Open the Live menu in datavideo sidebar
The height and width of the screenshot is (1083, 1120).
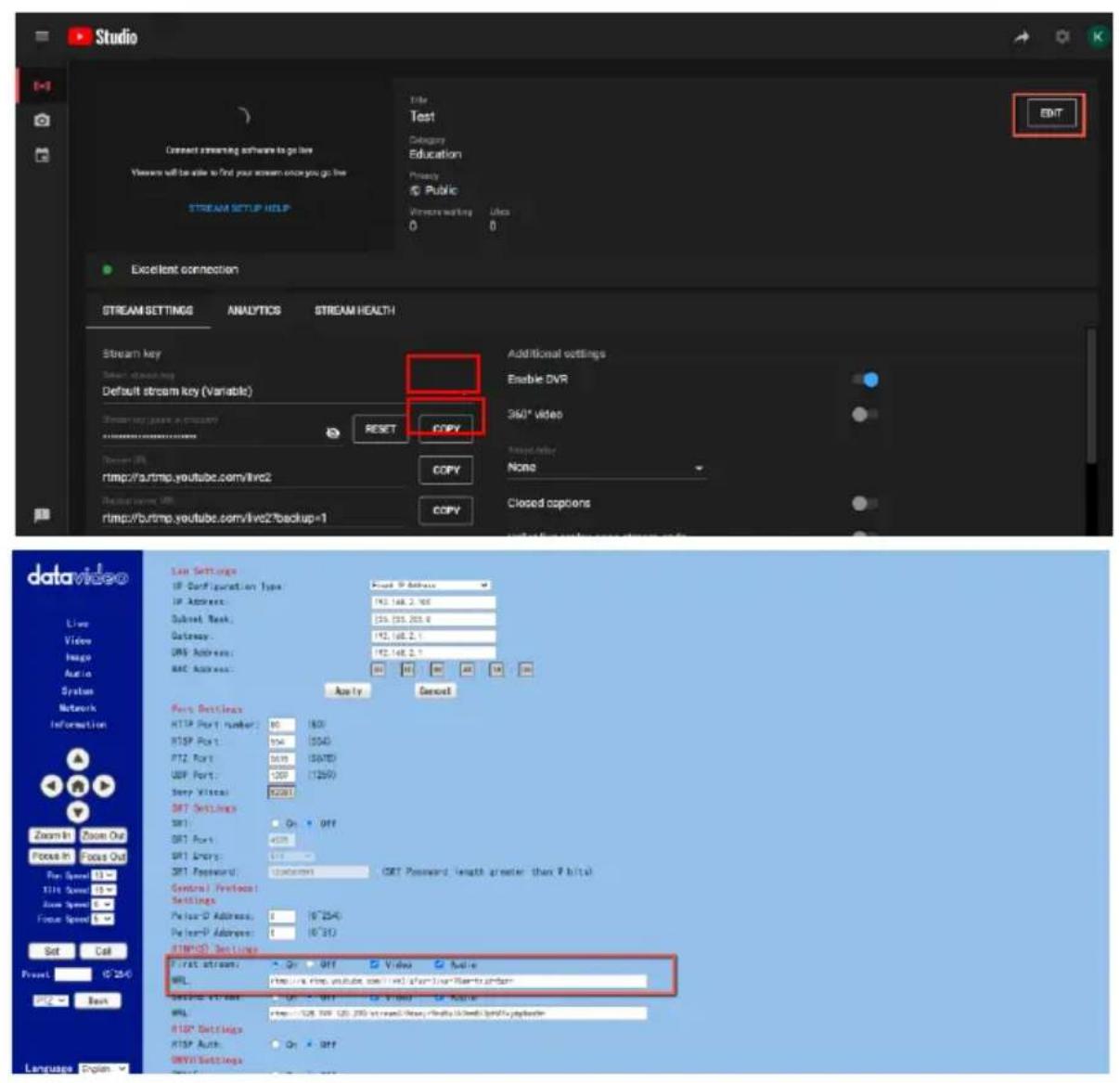point(78,624)
